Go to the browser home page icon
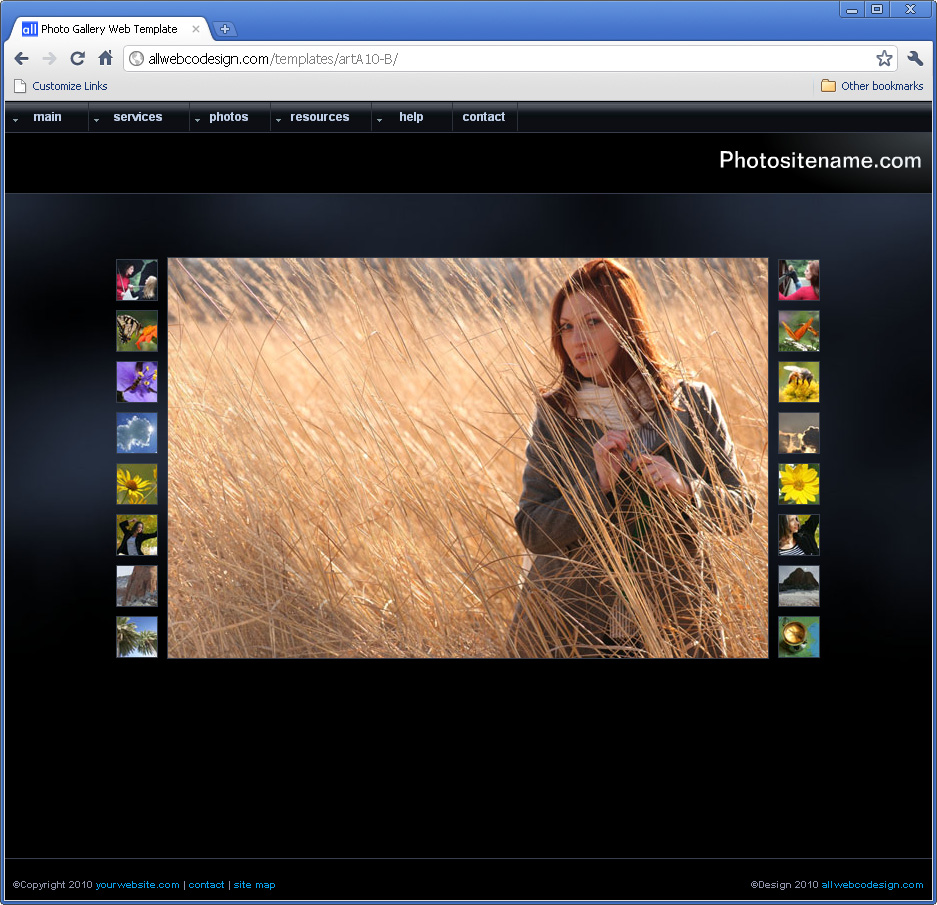The height and width of the screenshot is (905, 937). point(105,59)
